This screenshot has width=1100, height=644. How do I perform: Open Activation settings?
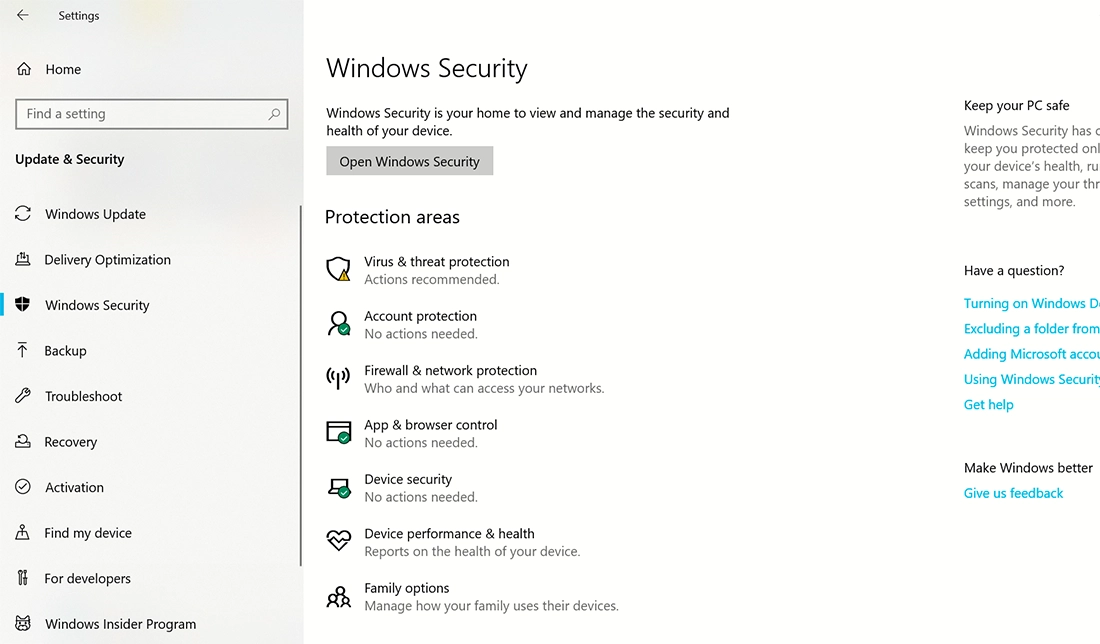click(x=74, y=487)
